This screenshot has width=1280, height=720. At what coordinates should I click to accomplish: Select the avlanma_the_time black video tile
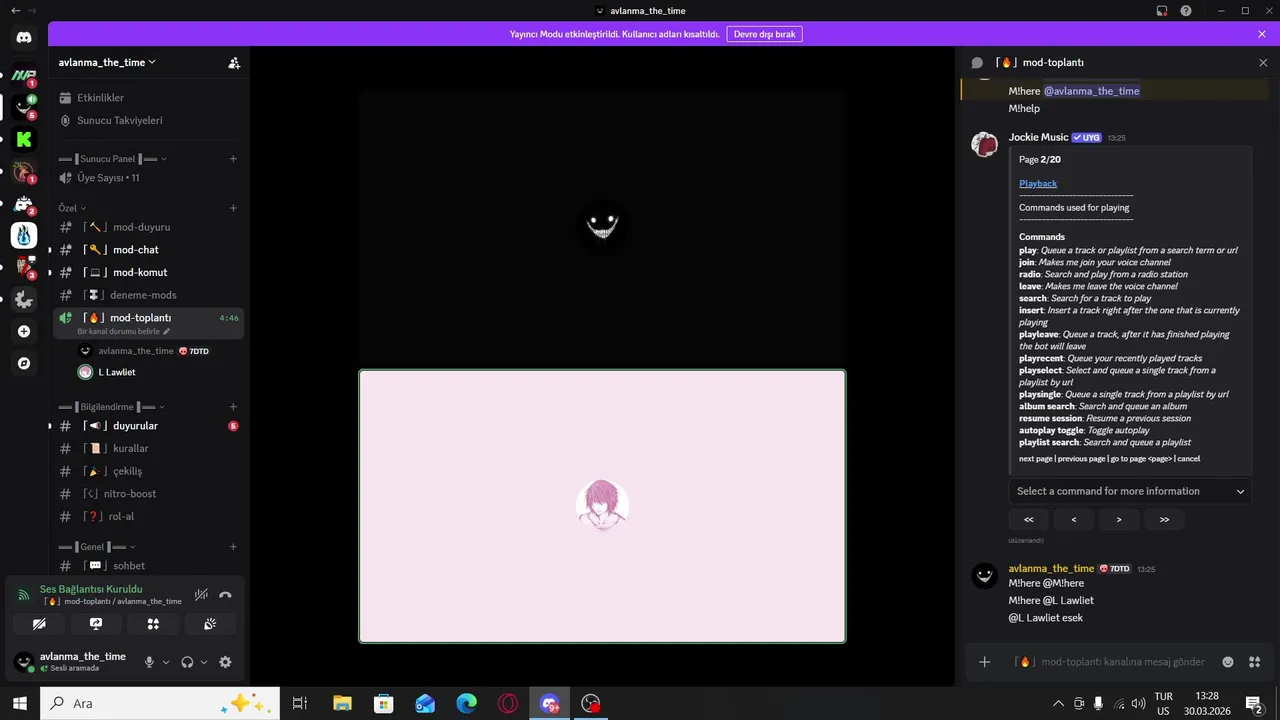(602, 226)
